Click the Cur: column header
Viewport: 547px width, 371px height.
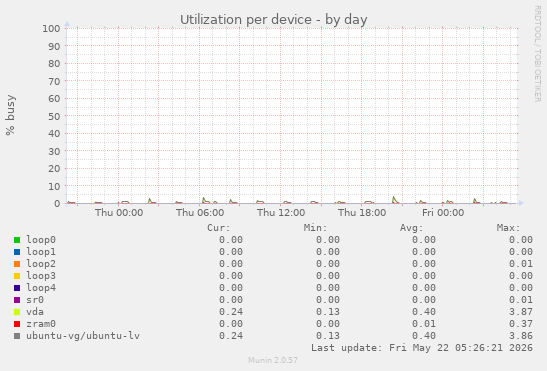point(219,228)
